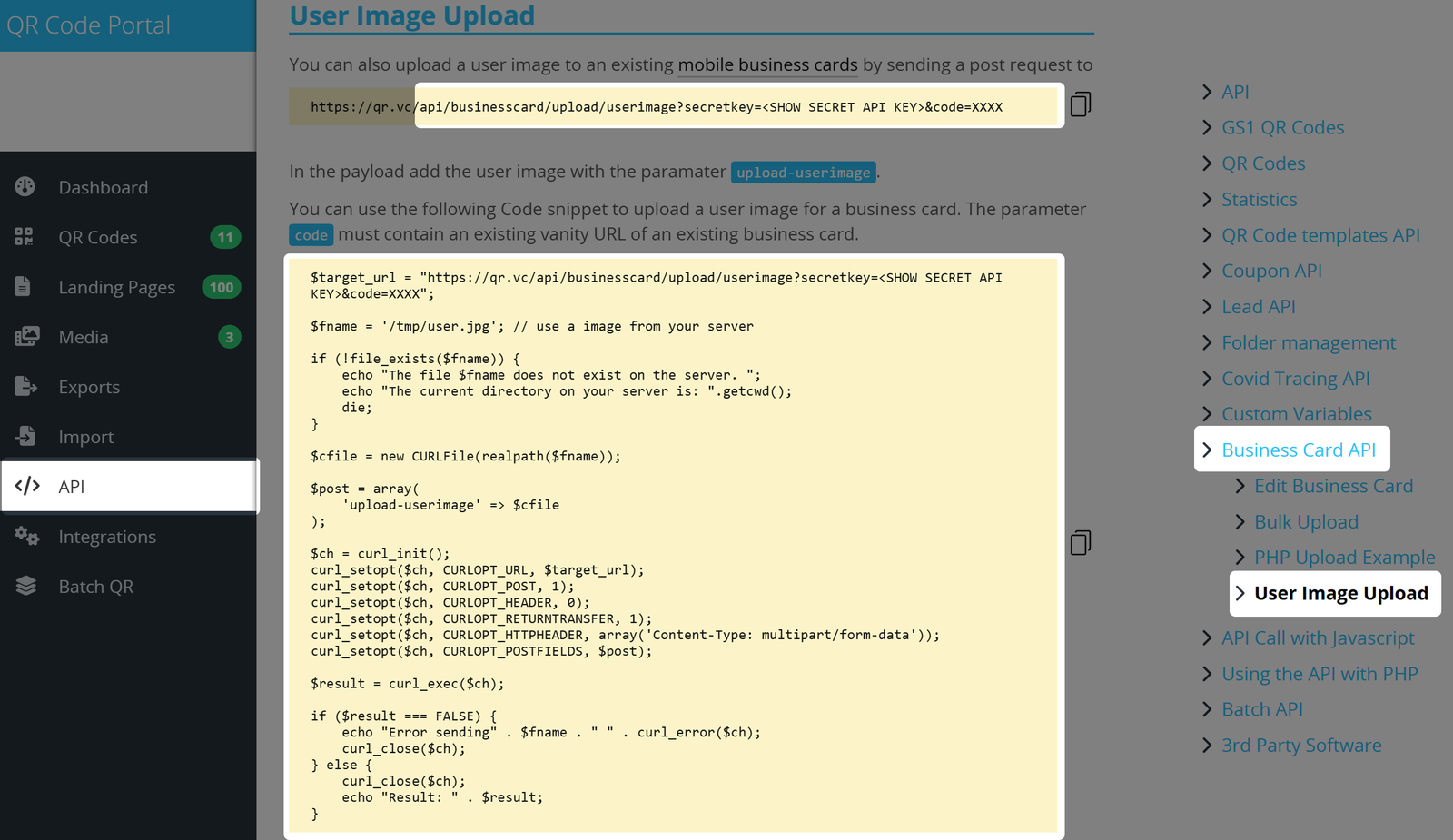1453x840 pixels.
Task: Click the Landing Pages document icon
Action: point(24,287)
